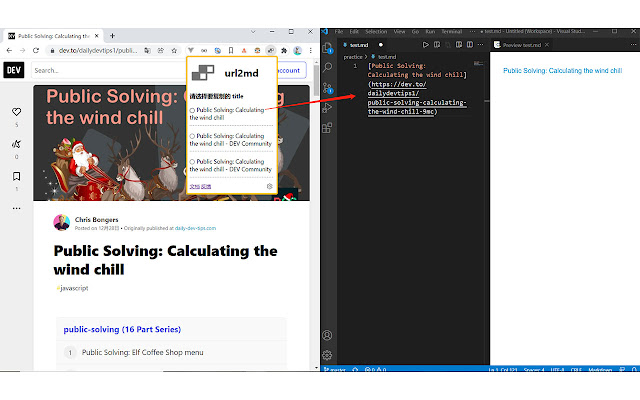
Task: Open the tab search chevron in Chrome
Action: point(253,32)
